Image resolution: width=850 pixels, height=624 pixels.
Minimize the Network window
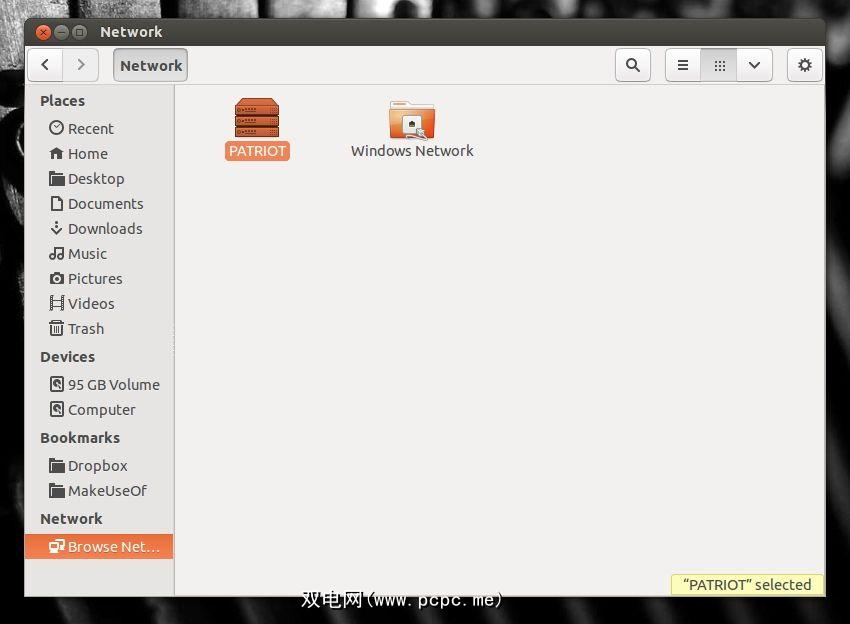(x=61, y=33)
